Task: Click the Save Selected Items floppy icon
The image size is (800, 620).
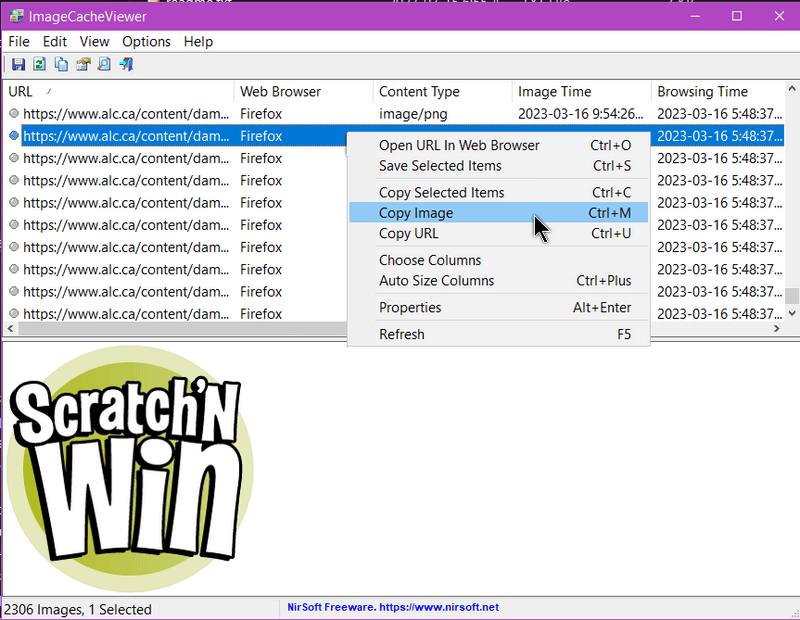Action: coord(18,64)
